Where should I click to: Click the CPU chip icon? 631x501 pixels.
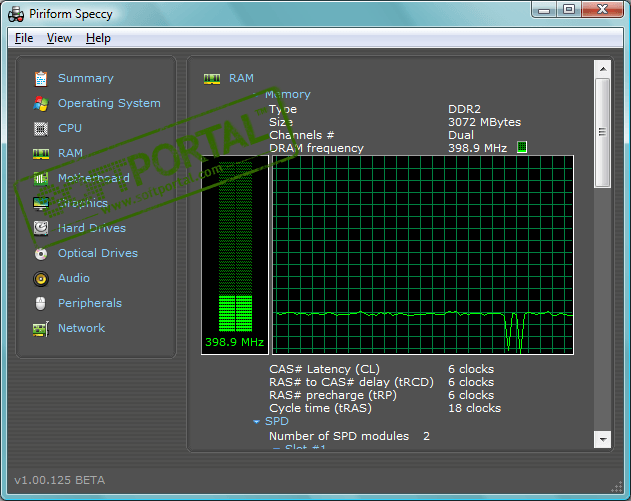41,129
